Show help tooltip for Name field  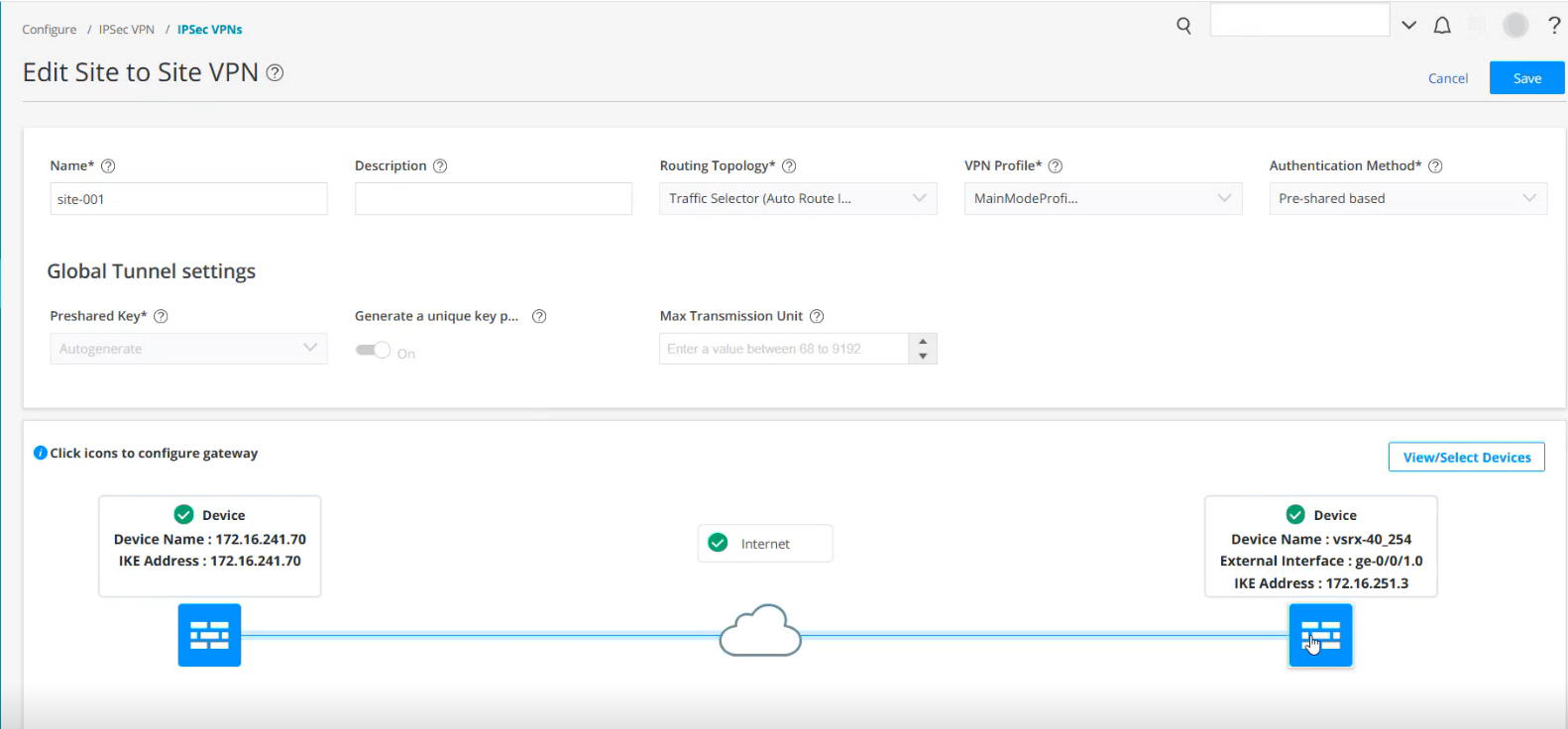coord(109,166)
